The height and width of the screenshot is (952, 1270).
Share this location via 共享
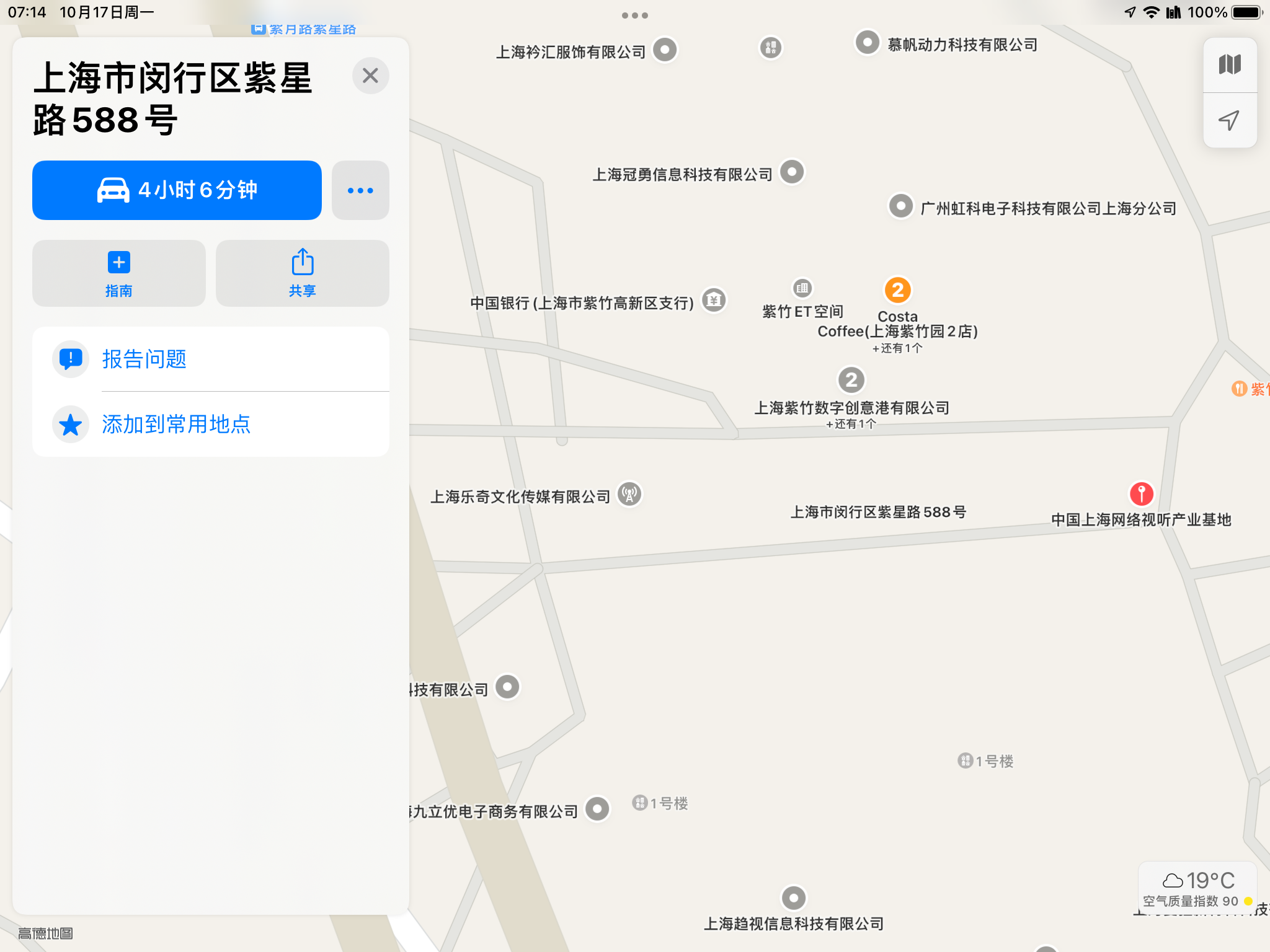coord(303,273)
